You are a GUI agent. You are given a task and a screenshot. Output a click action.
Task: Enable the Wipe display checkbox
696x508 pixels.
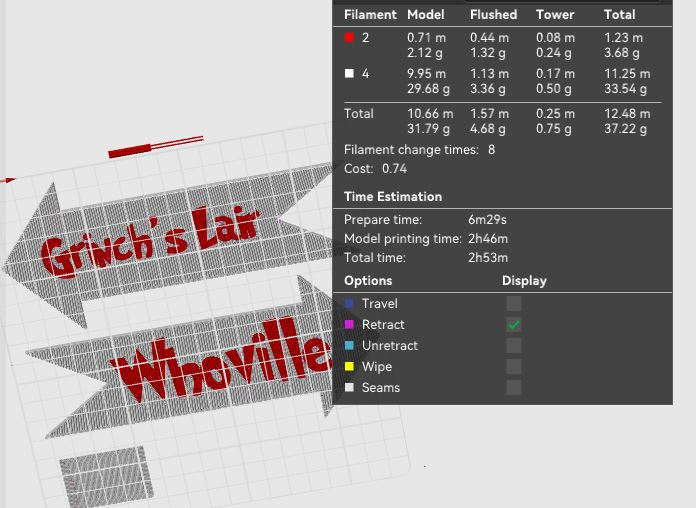point(514,366)
